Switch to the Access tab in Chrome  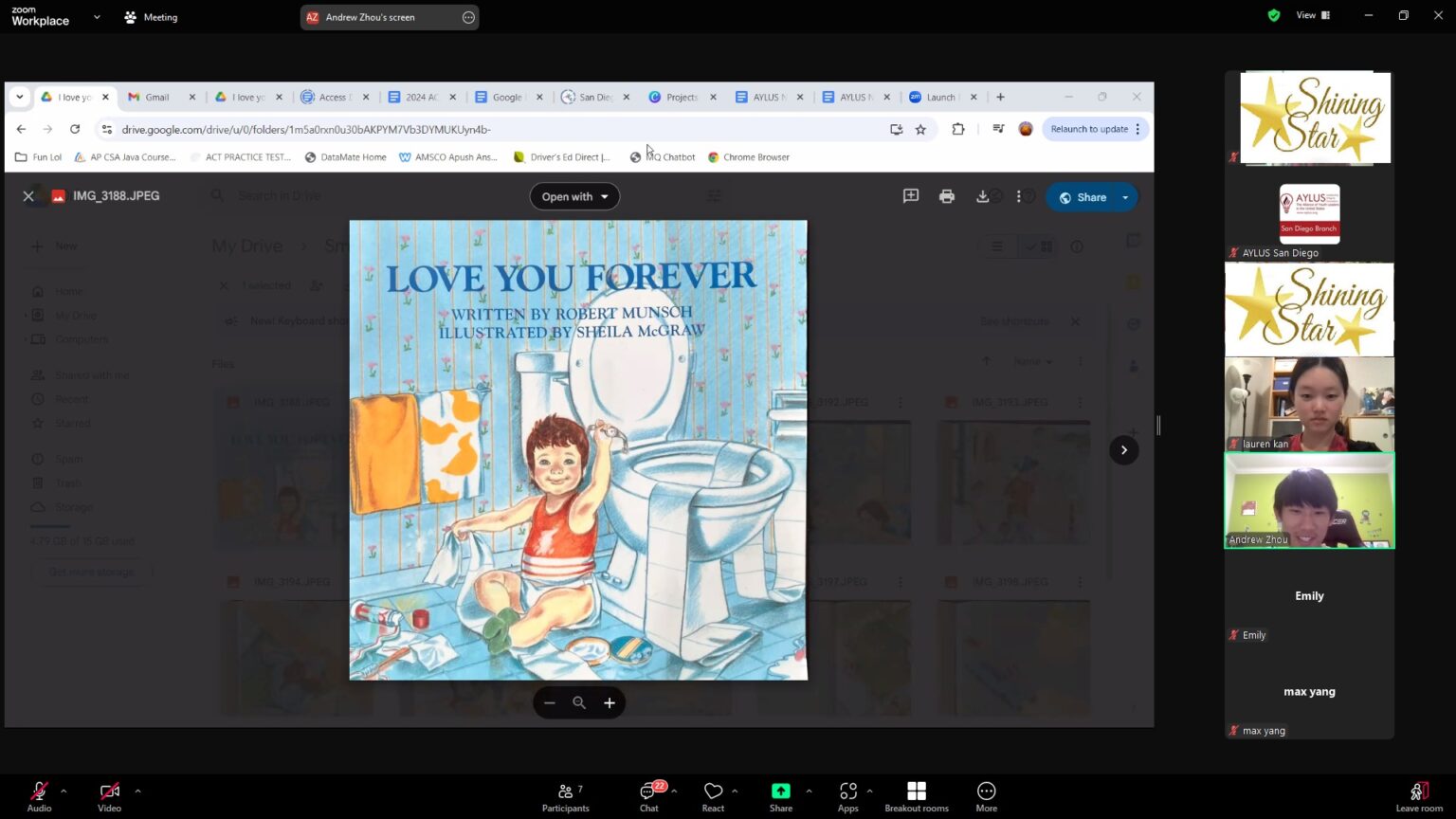(x=333, y=97)
